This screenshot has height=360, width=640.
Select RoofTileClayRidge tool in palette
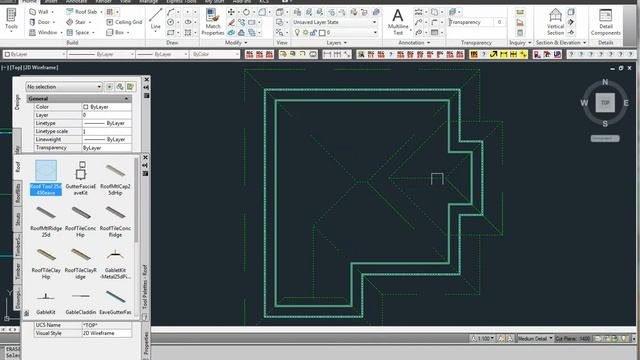click(81, 264)
